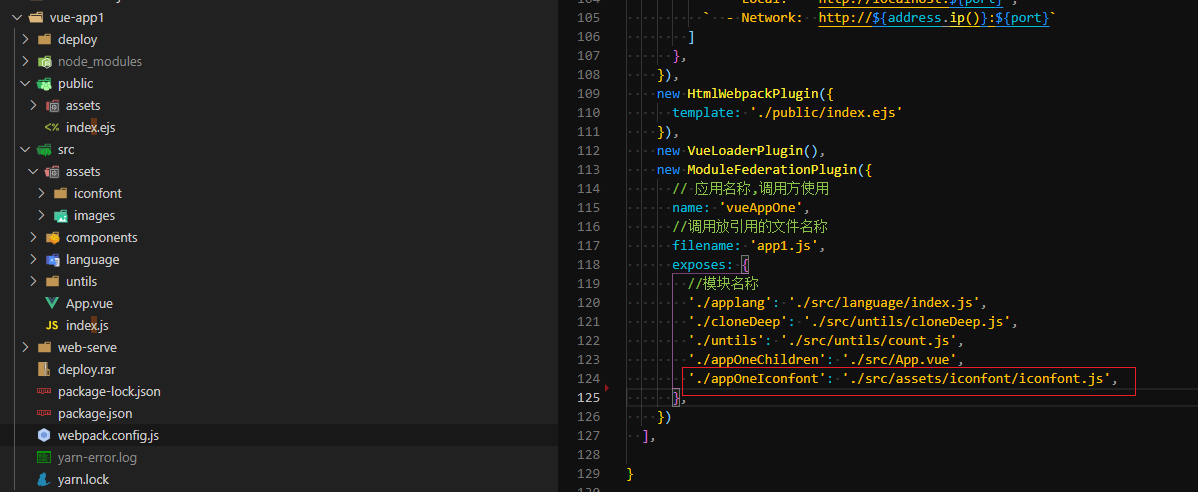Expand the assets chevron under public
This screenshot has height=492, width=1198.
(x=34, y=105)
